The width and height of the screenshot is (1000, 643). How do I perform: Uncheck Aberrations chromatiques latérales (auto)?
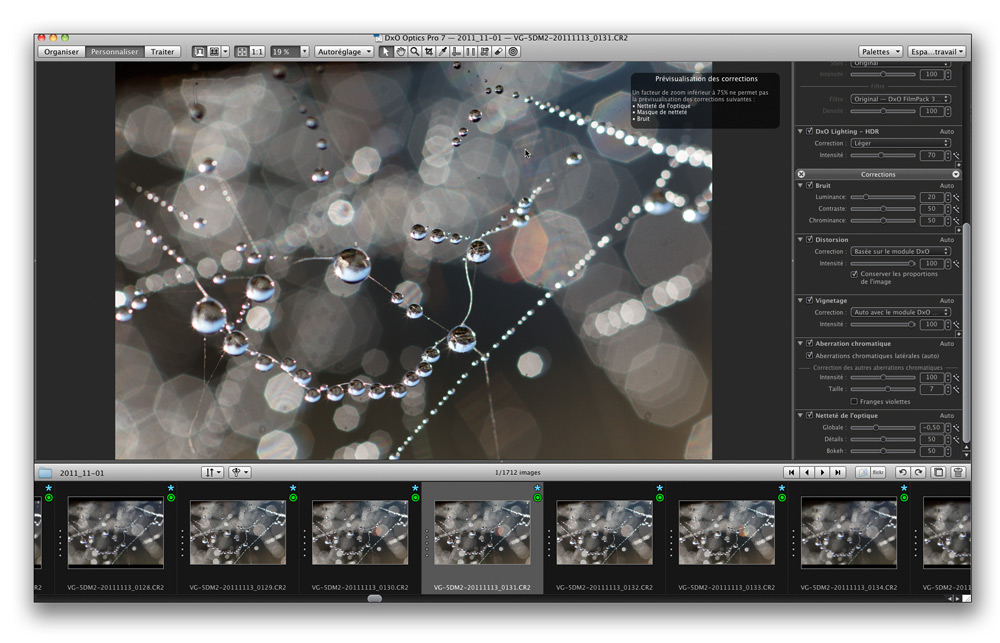pos(809,356)
